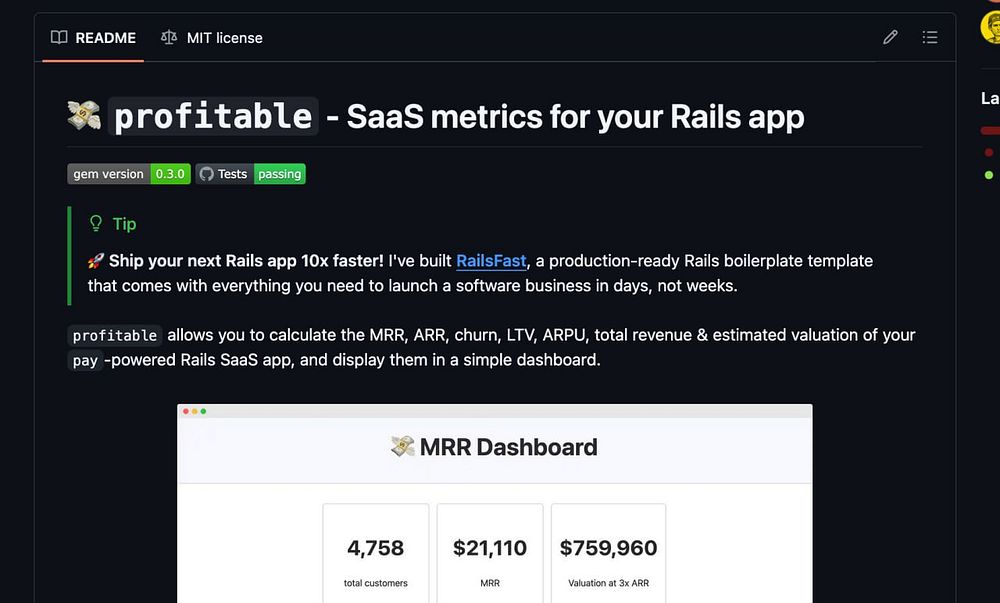Open the MRR Dashboard screenshot title area
Screen dimensions: 1000x603
[495, 447]
